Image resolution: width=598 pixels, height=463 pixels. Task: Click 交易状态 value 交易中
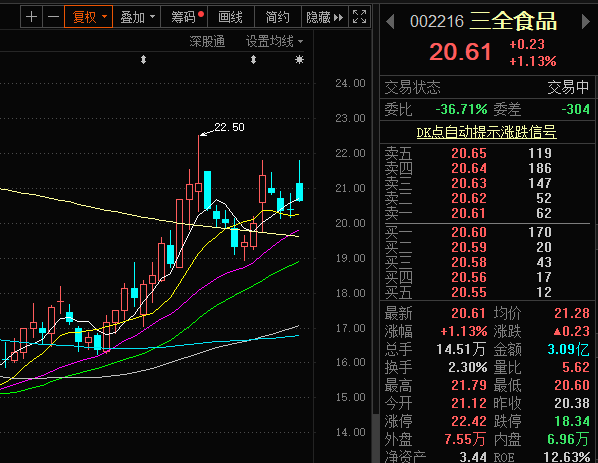coord(568,88)
